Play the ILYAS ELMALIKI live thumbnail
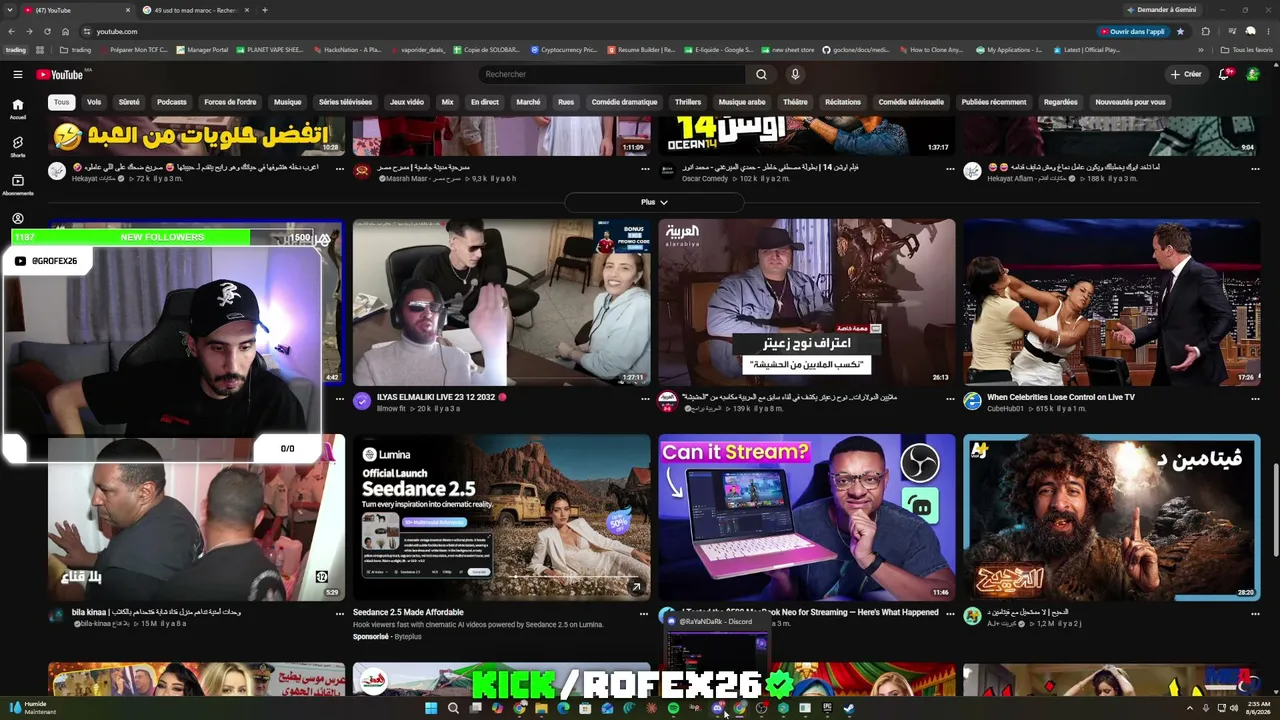The width and height of the screenshot is (1280, 720). coord(501,302)
